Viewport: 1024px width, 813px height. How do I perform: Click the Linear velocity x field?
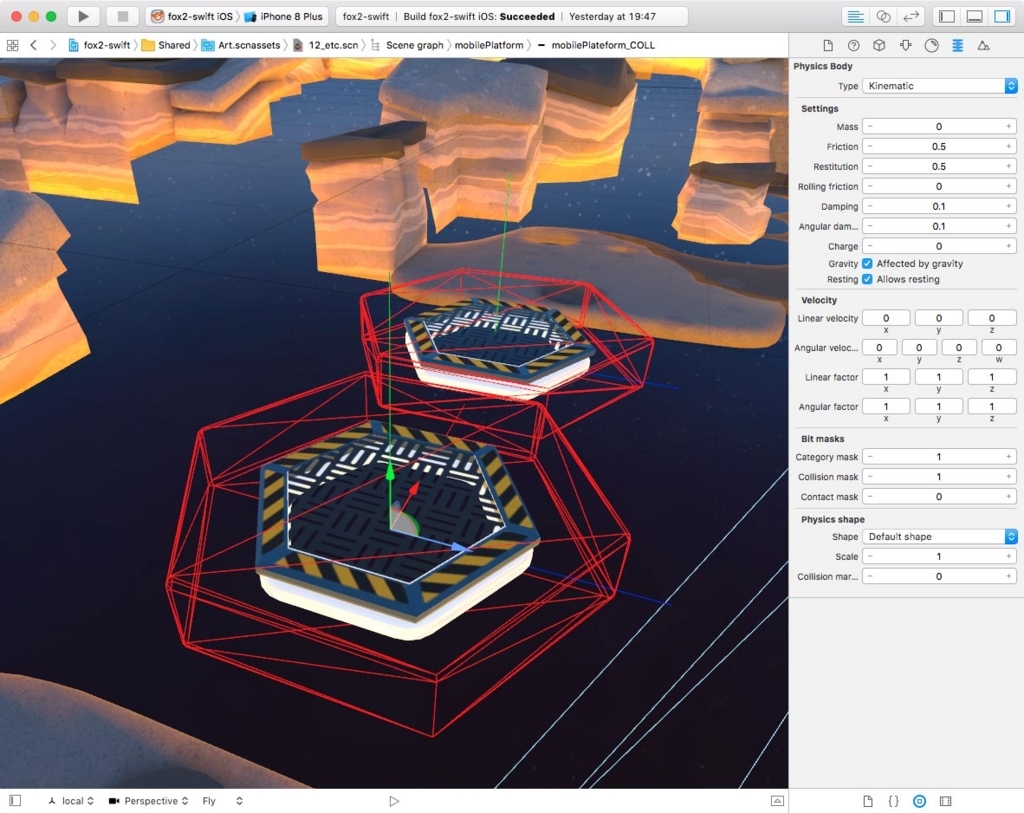pos(886,318)
